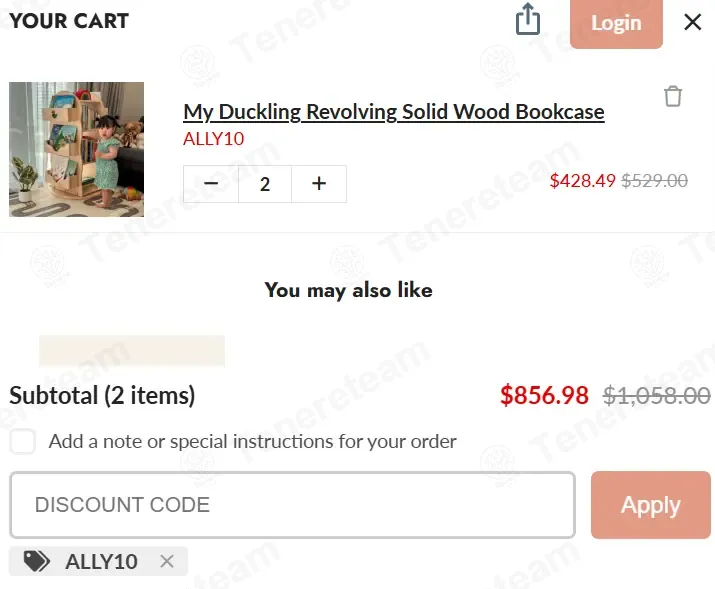Click the recommended product placeholder

(x=131, y=351)
